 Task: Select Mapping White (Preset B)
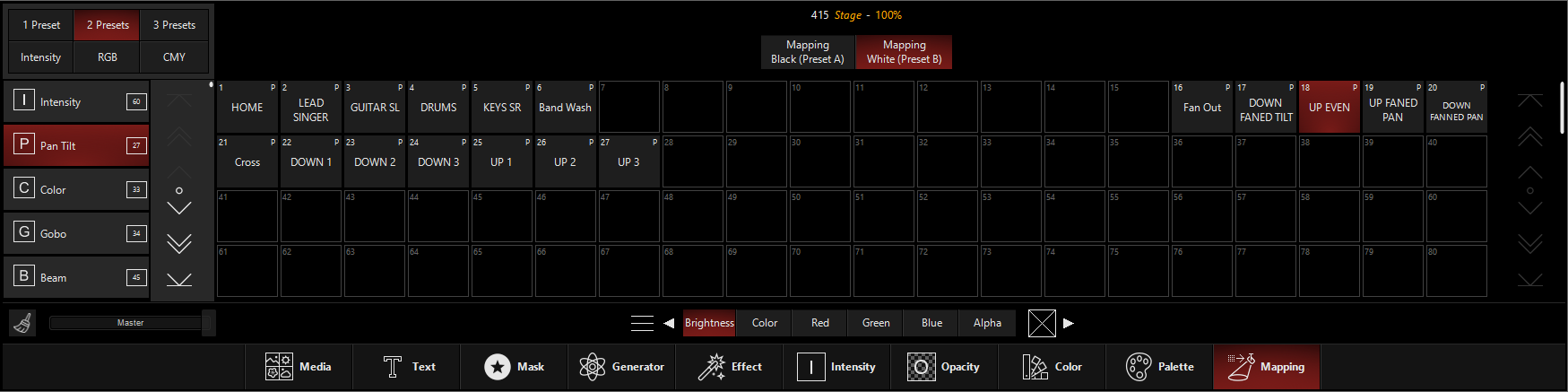(904, 52)
